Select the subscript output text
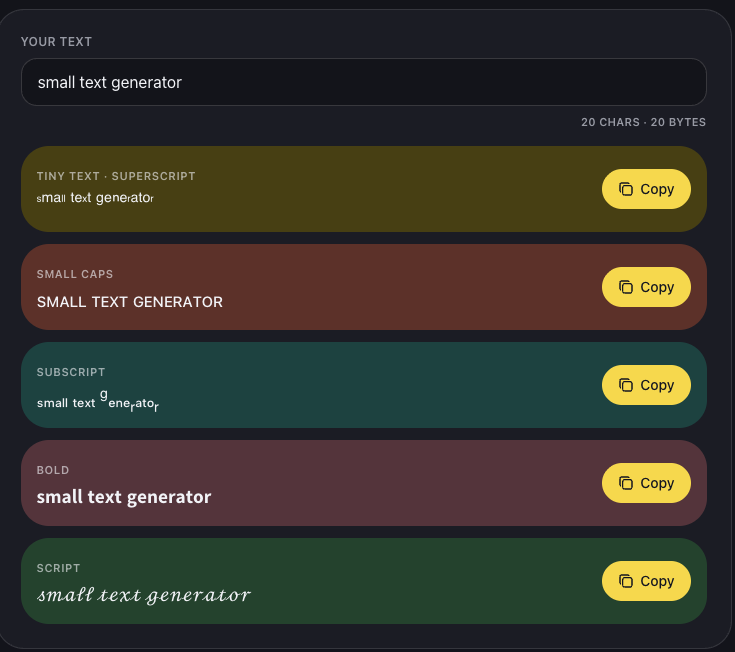The width and height of the screenshot is (735, 652). pos(98,401)
